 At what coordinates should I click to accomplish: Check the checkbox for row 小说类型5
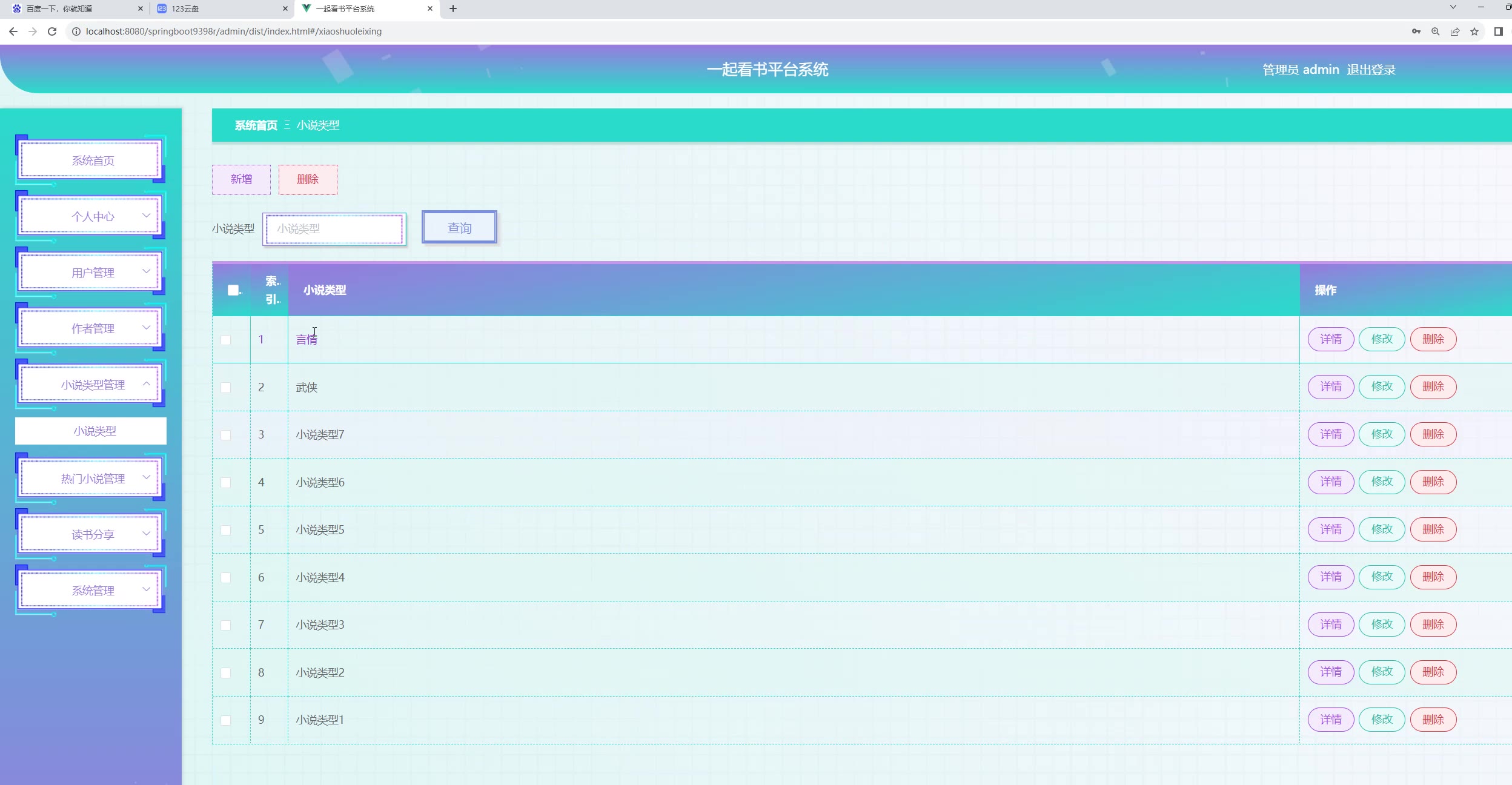coord(226,530)
